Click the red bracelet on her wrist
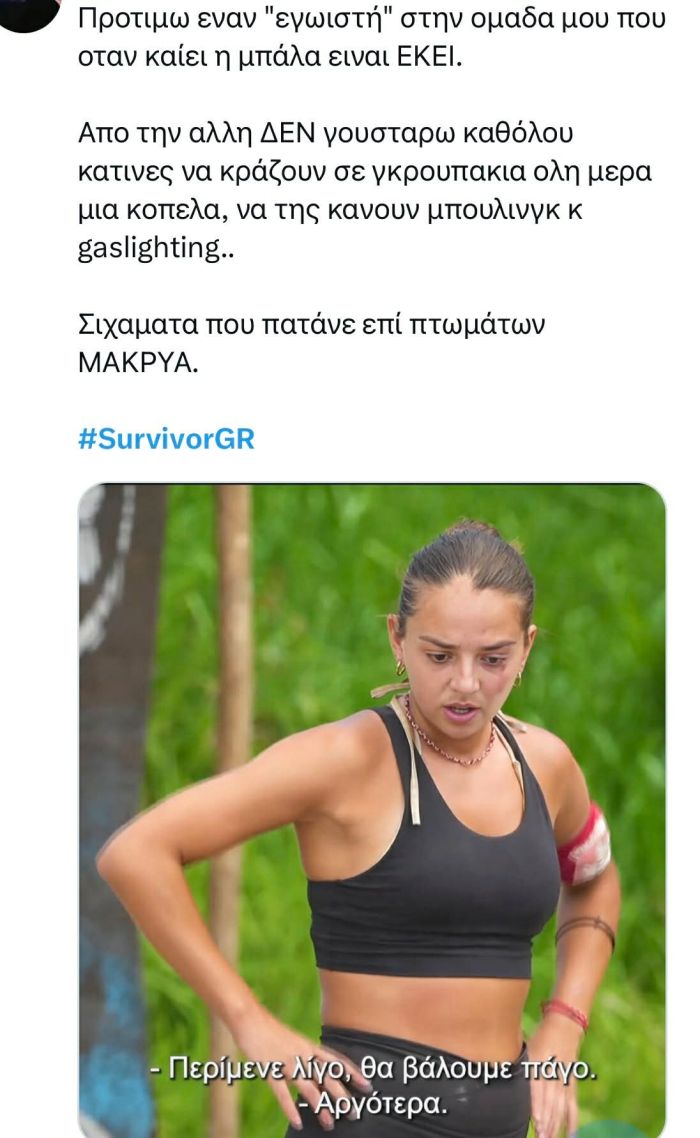The width and height of the screenshot is (700, 1138). click(565, 1012)
